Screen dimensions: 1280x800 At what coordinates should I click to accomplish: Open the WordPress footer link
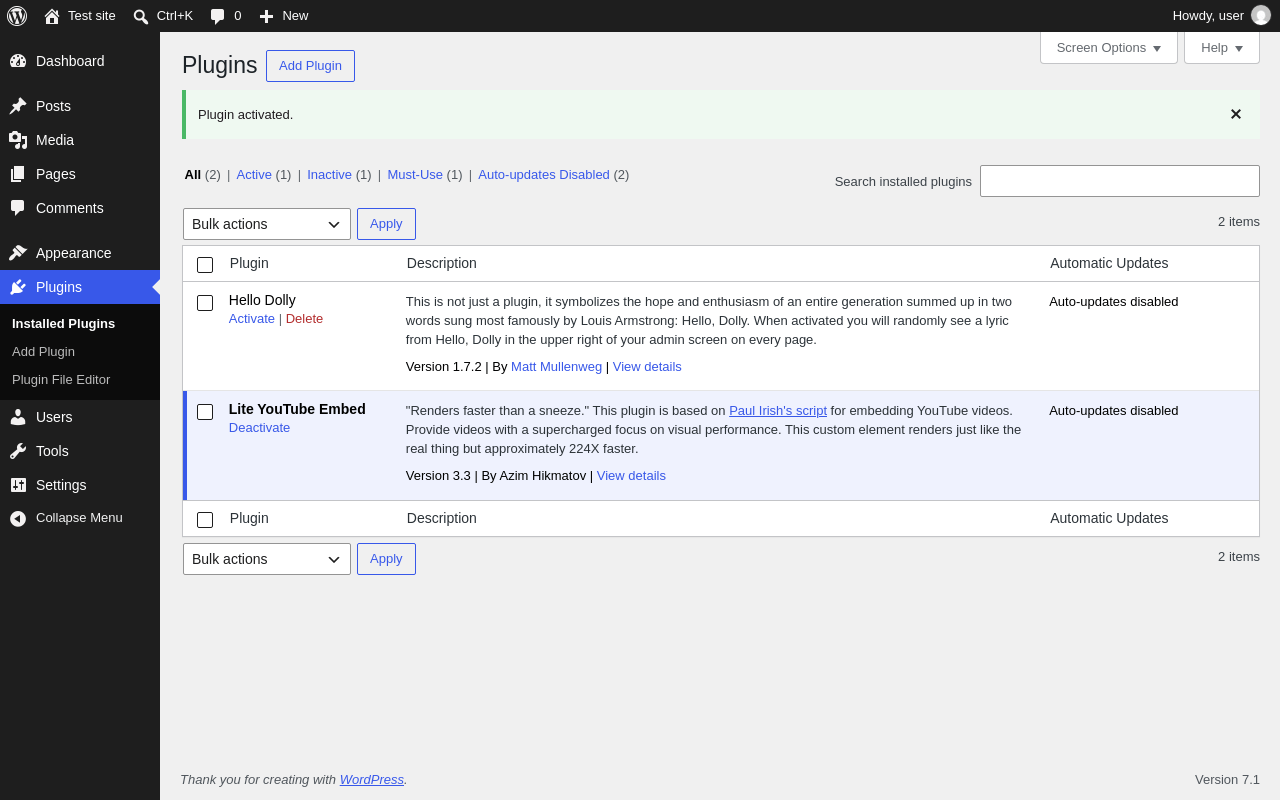coord(372,780)
